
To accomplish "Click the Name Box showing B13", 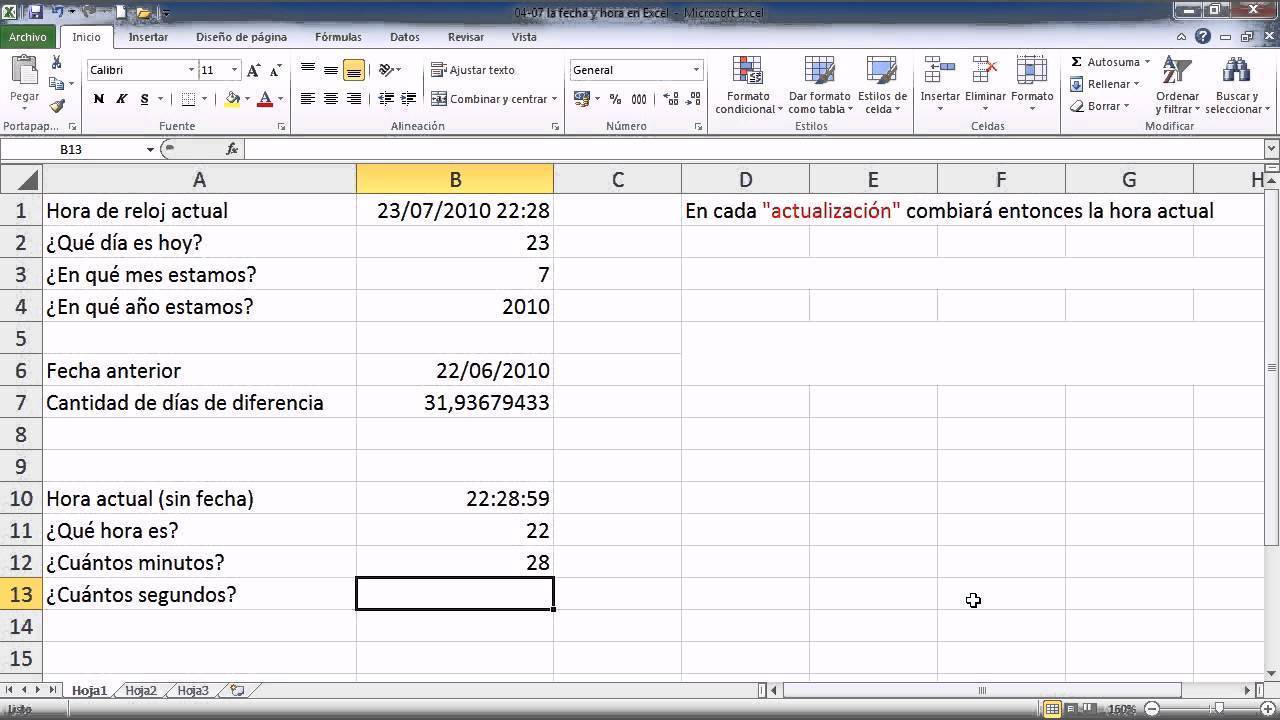I will pos(72,149).
